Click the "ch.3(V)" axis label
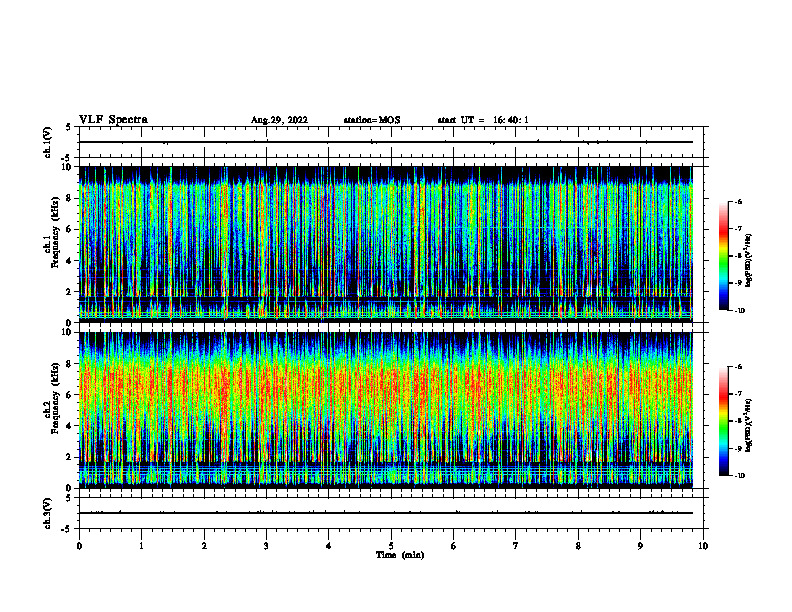The height and width of the screenshot is (612, 792). coord(48,513)
